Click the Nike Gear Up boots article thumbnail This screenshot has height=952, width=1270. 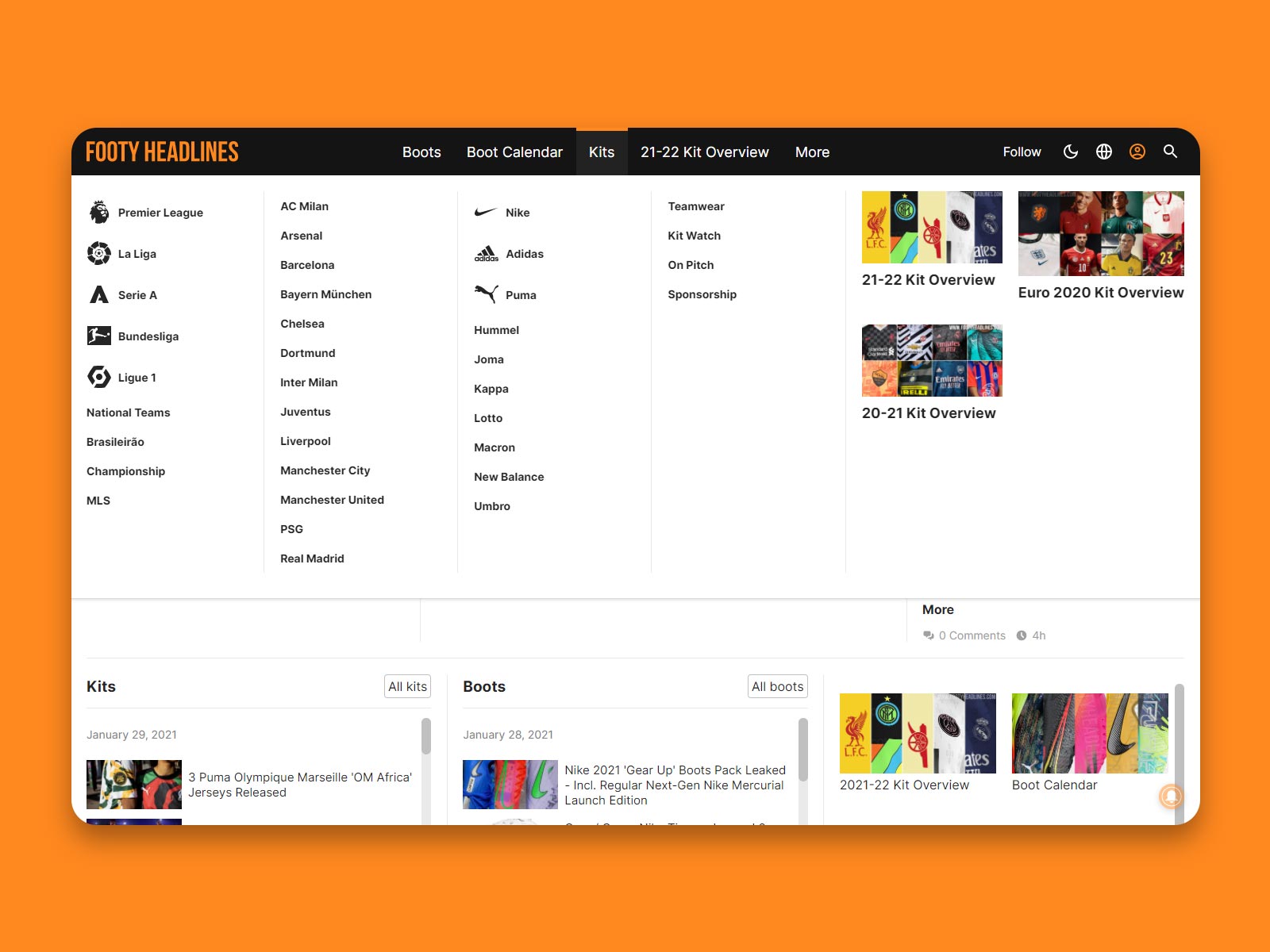tap(510, 785)
